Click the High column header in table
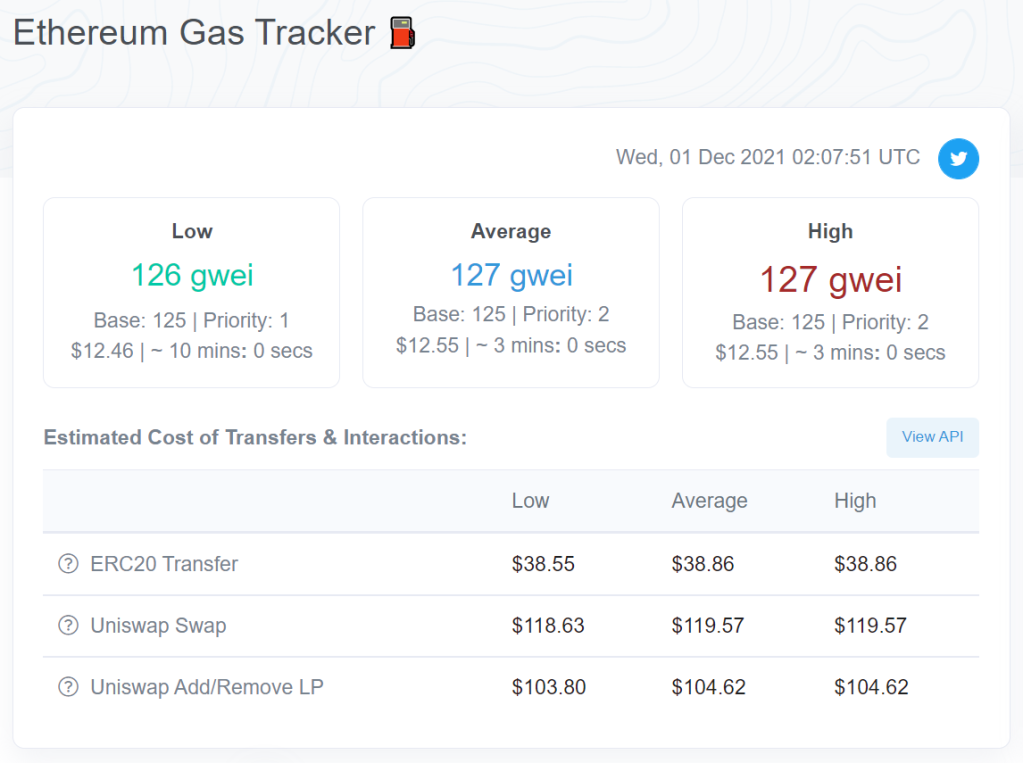This screenshot has width=1023, height=763. click(855, 501)
